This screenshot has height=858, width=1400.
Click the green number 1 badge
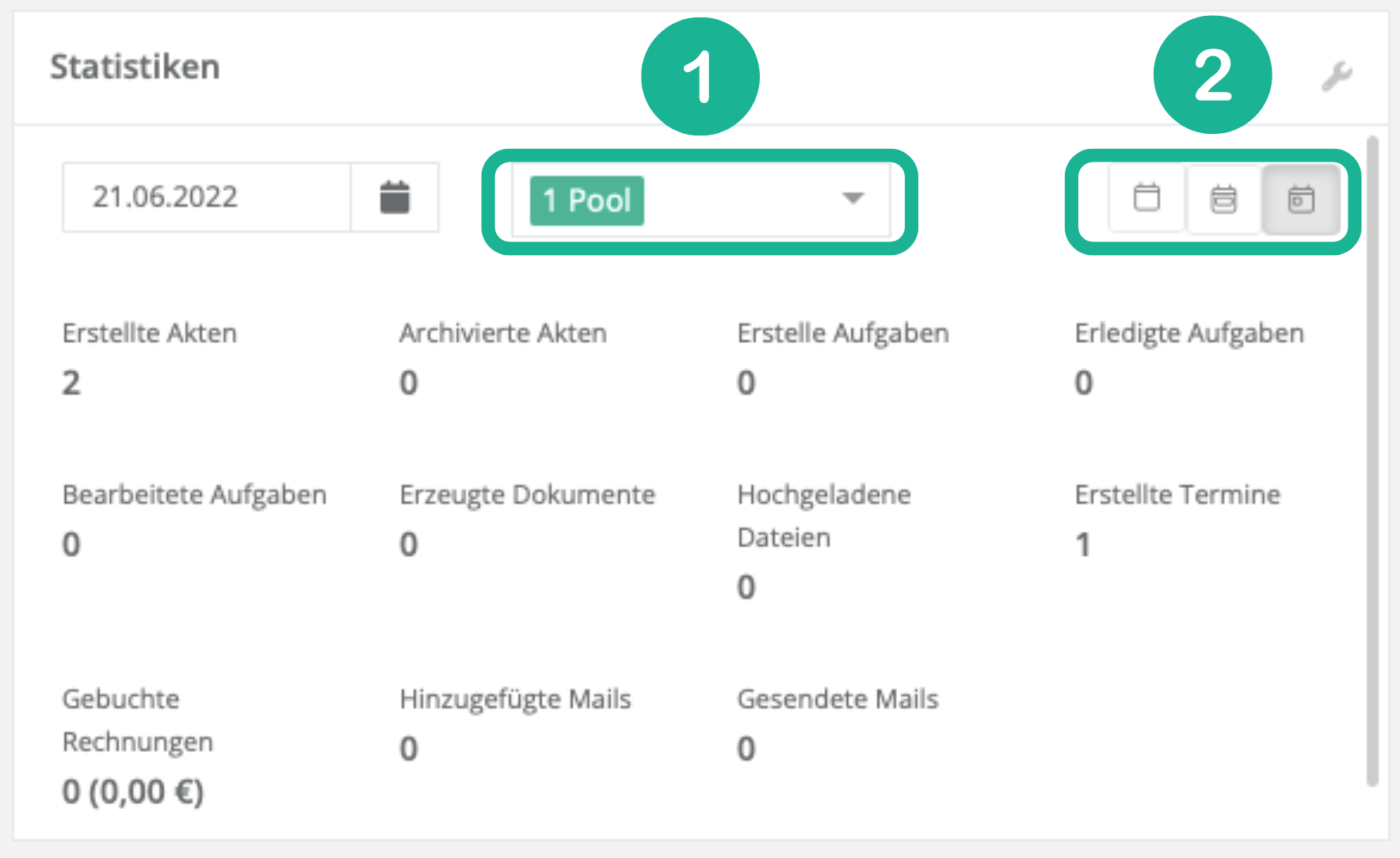[x=700, y=76]
